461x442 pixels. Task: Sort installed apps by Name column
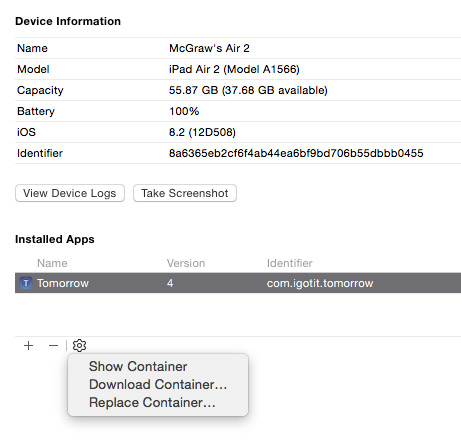pyautogui.click(x=52, y=263)
